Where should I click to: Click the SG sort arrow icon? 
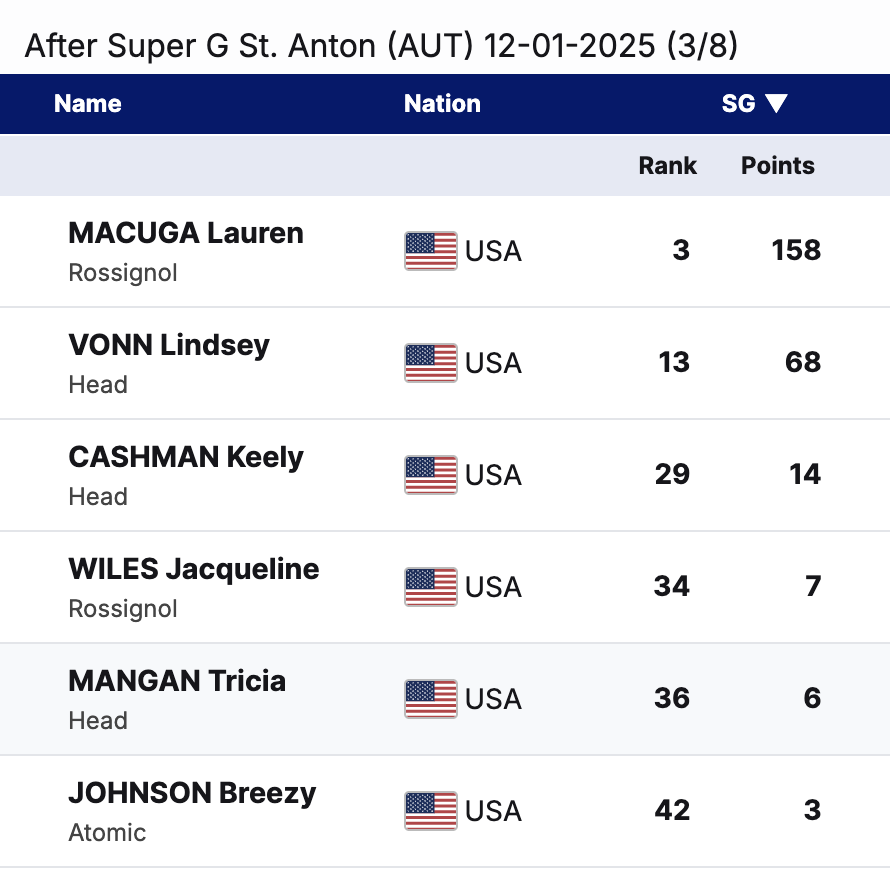[x=776, y=103]
